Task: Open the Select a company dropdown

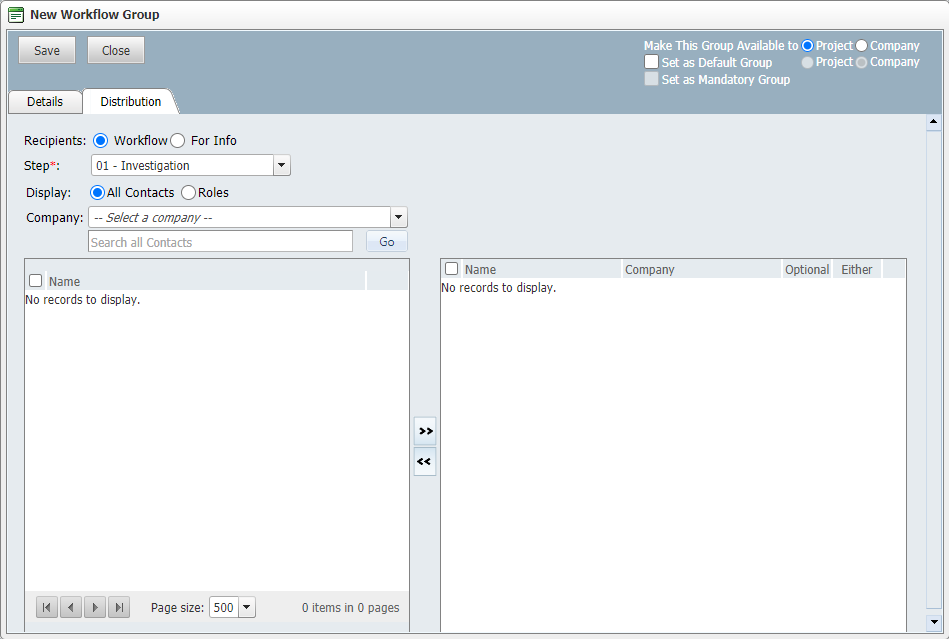Action: (x=398, y=217)
